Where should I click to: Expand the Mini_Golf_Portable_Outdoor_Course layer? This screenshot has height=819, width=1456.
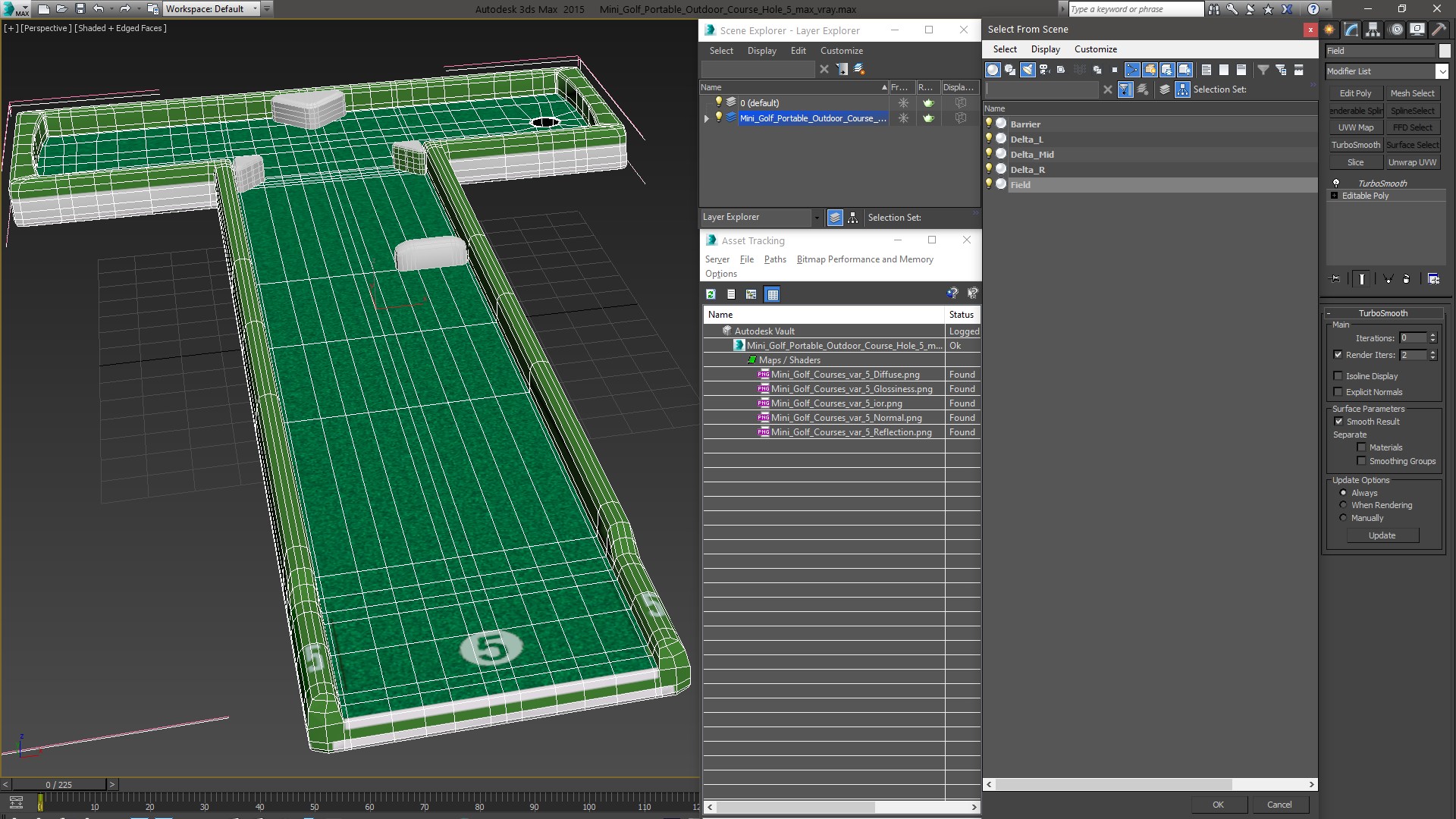(707, 118)
